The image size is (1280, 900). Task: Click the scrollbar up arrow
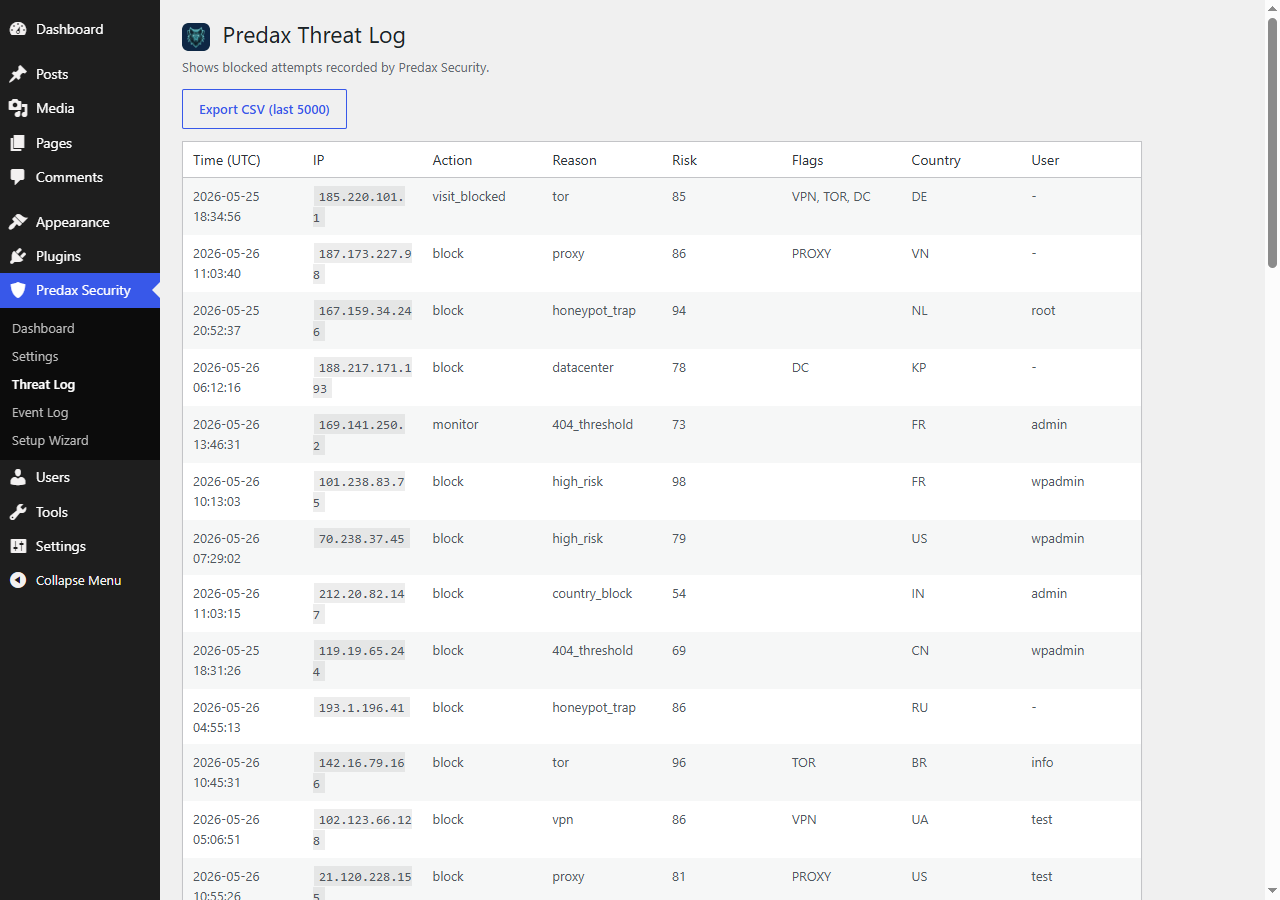[x=1272, y=8]
